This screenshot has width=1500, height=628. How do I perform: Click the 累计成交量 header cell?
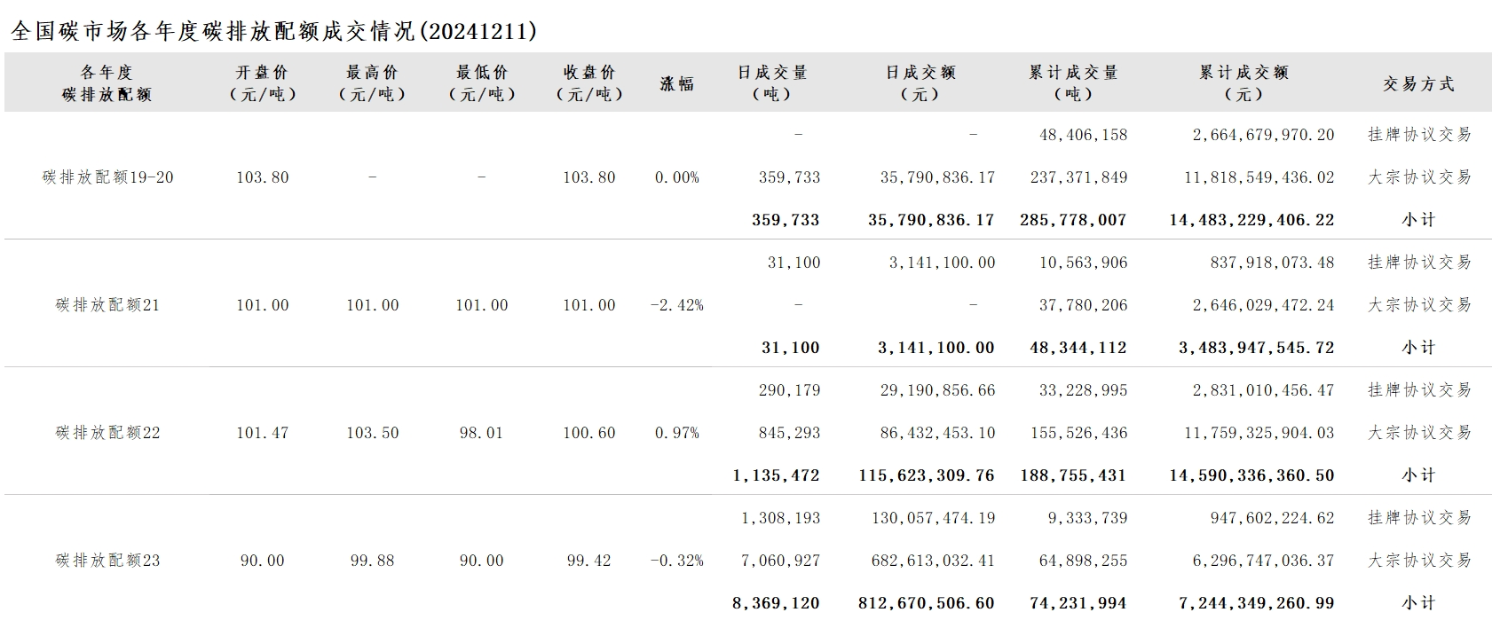[1074, 83]
